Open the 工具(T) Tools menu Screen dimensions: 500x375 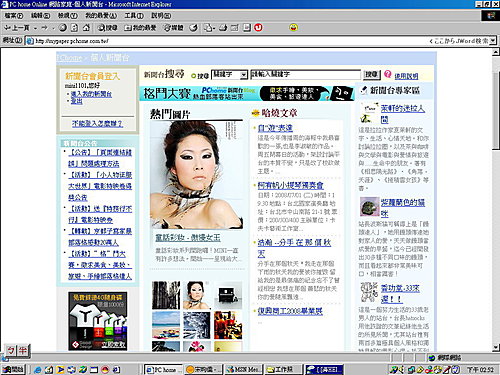134,16
